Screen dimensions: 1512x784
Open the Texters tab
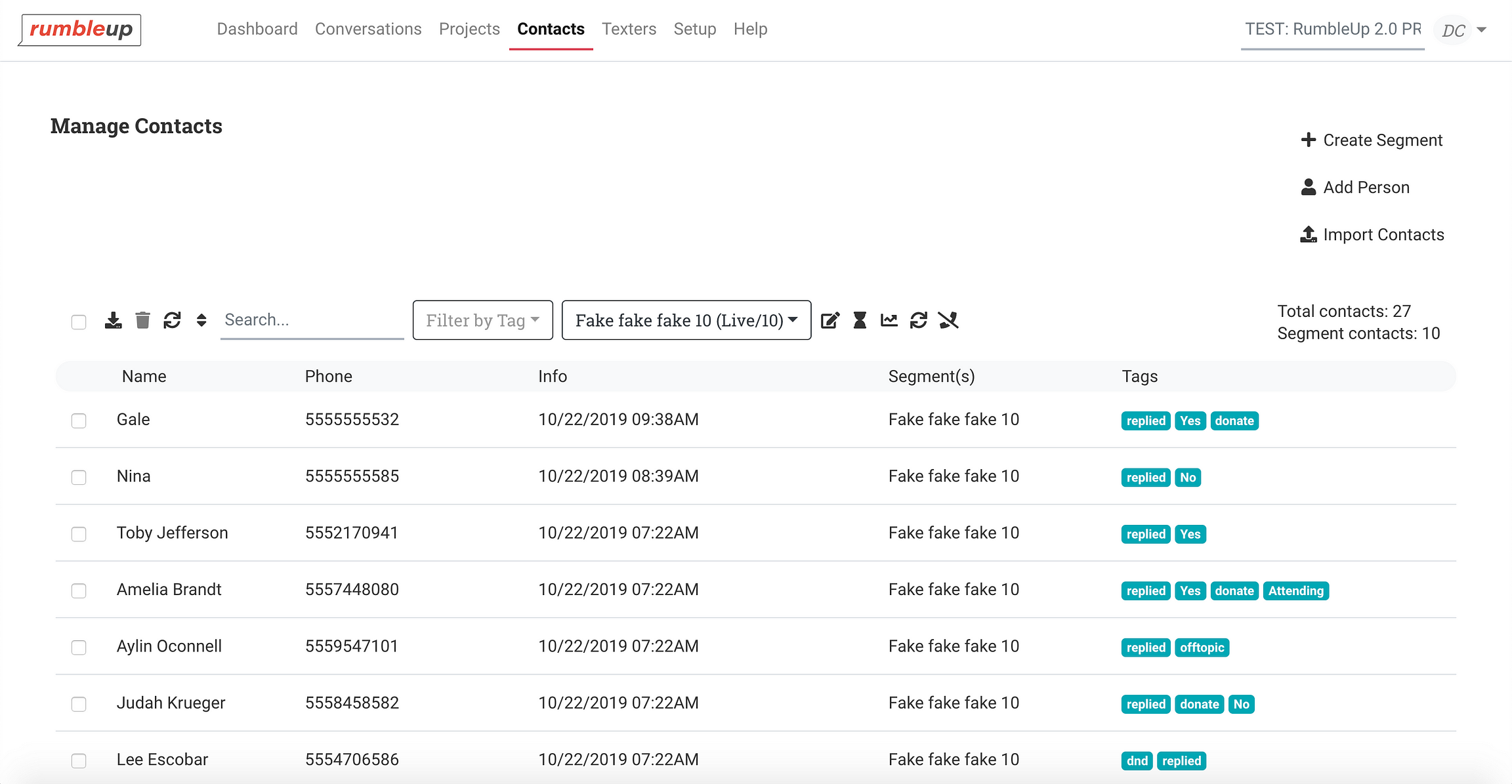tap(629, 29)
